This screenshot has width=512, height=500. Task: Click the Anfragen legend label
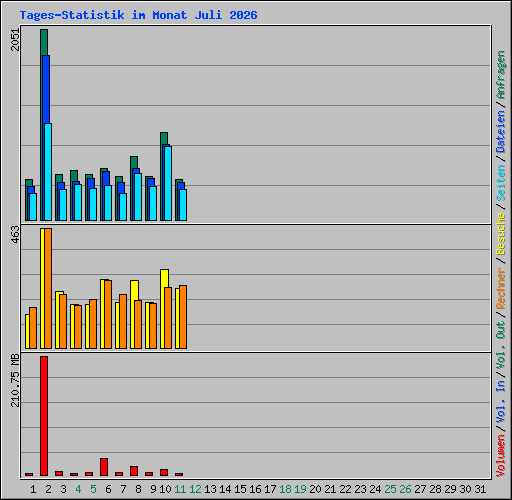point(501,75)
